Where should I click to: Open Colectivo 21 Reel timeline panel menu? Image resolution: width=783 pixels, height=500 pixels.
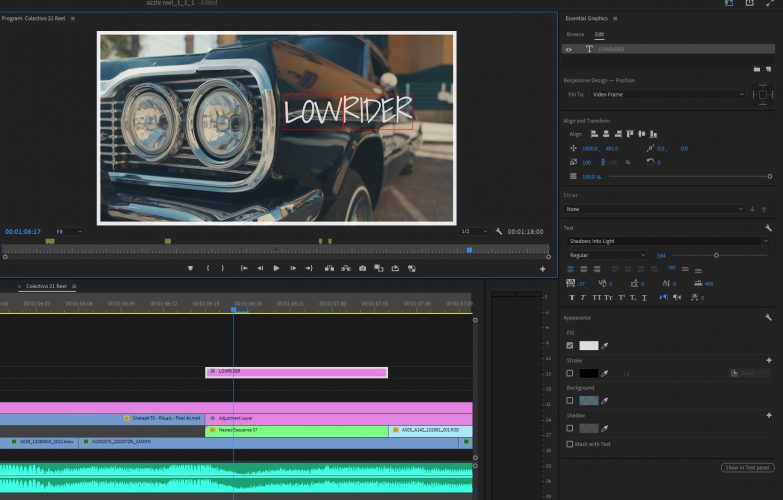[74, 286]
